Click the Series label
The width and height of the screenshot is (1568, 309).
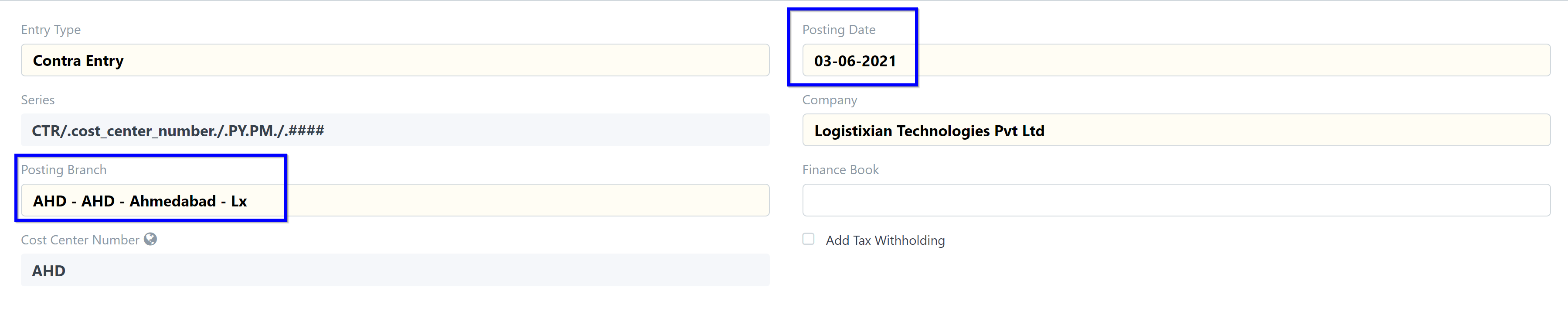pyautogui.click(x=38, y=100)
